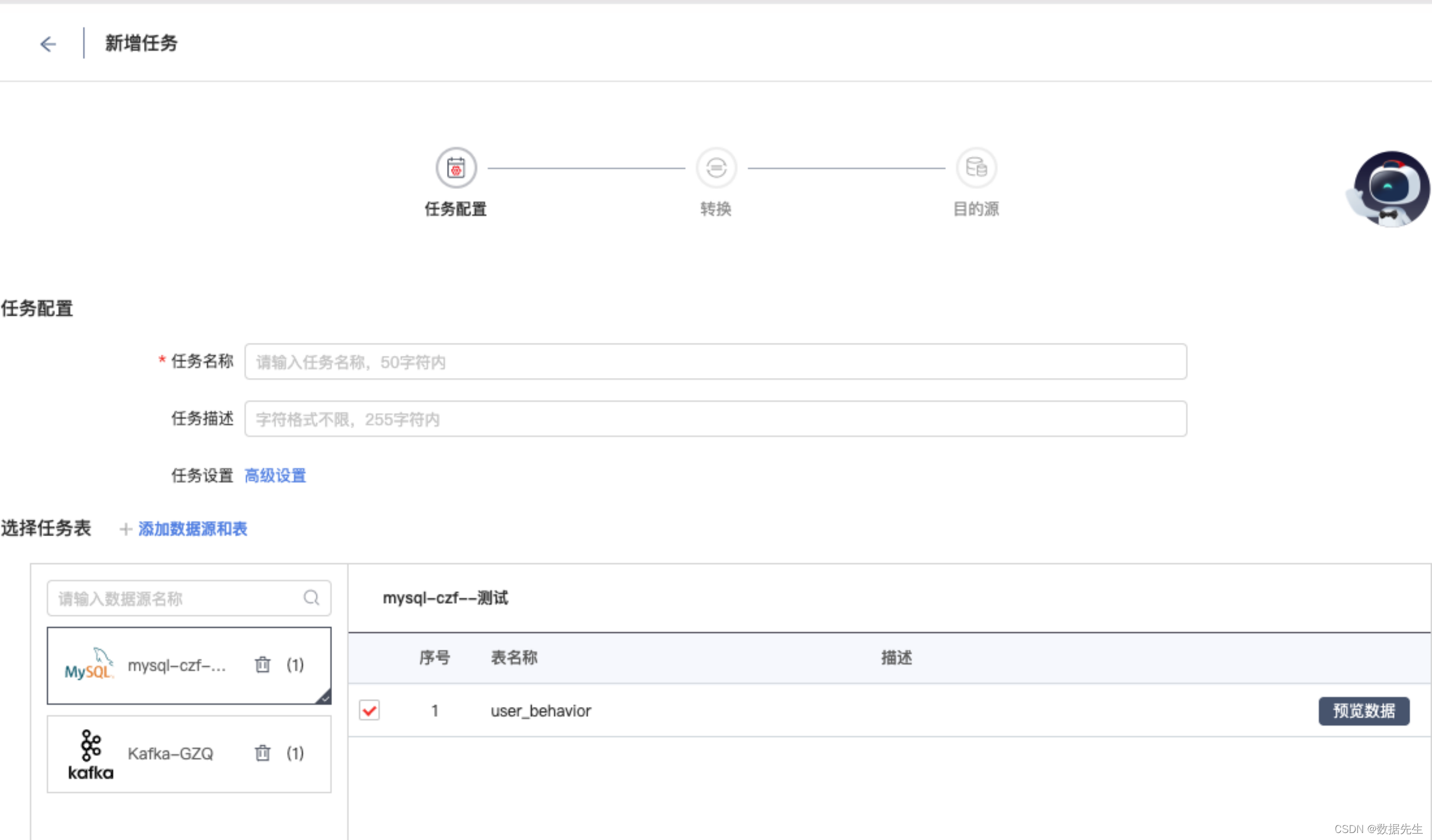Image resolution: width=1432 pixels, height=840 pixels.
Task: Click the plus icon beside 添加数据源和表
Action: (125, 529)
